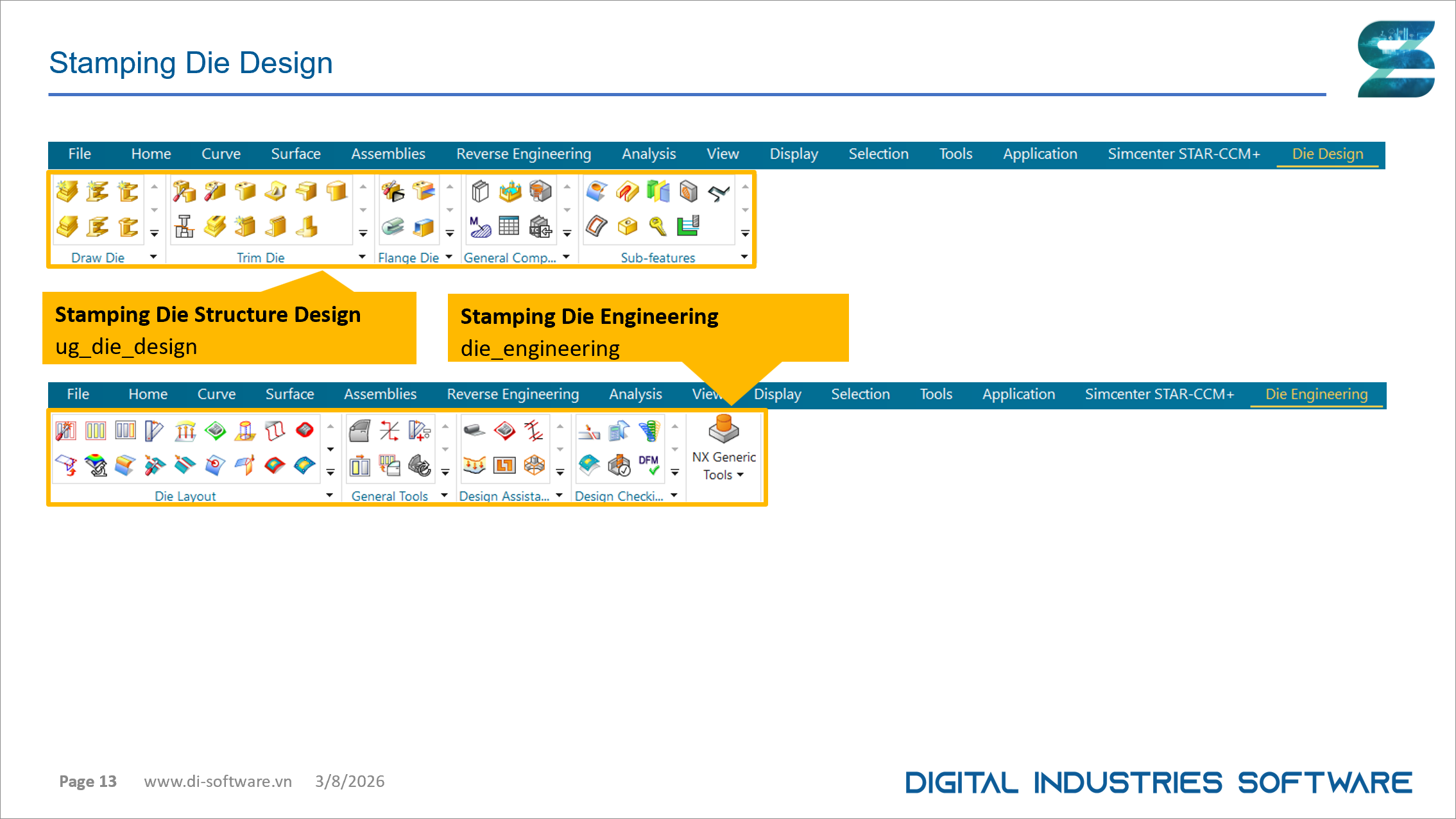The width and height of the screenshot is (1456, 819).
Task: Switch to the Die Design ribbon tab
Action: click(x=1327, y=154)
